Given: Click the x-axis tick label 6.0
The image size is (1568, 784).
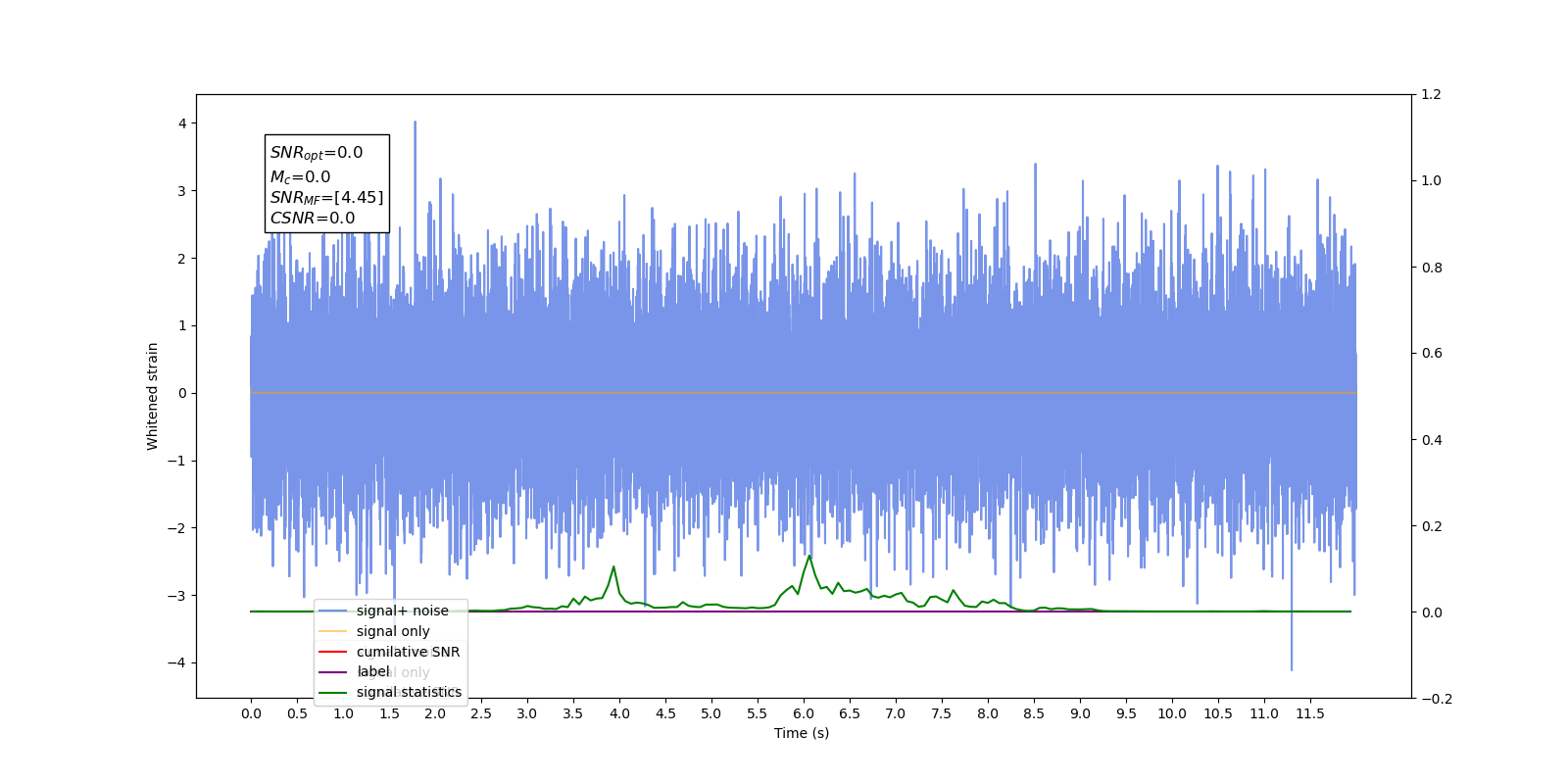Looking at the screenshot, I should [804, 713].
